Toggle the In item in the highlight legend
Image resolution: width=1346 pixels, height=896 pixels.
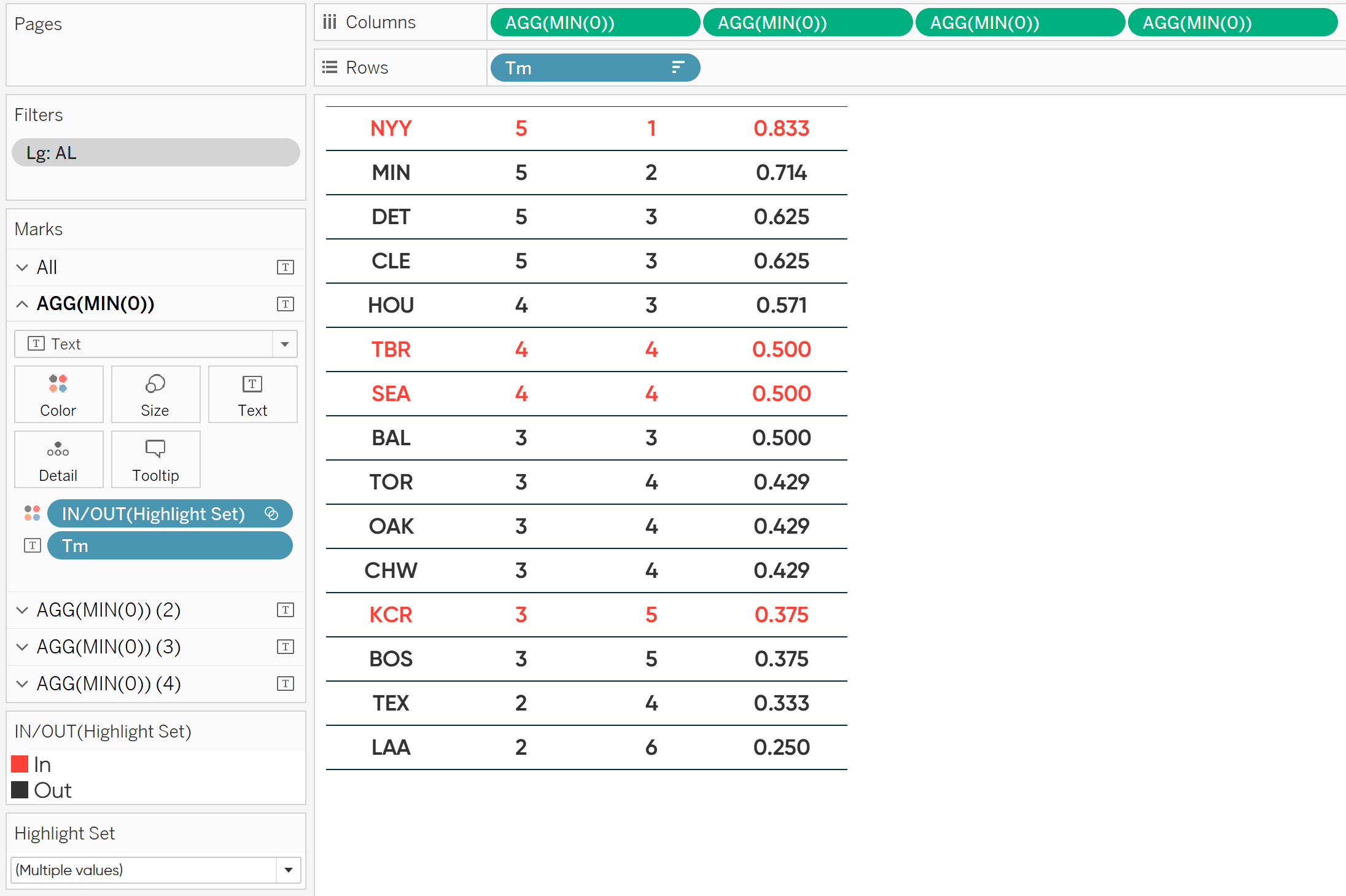[42, 764]
